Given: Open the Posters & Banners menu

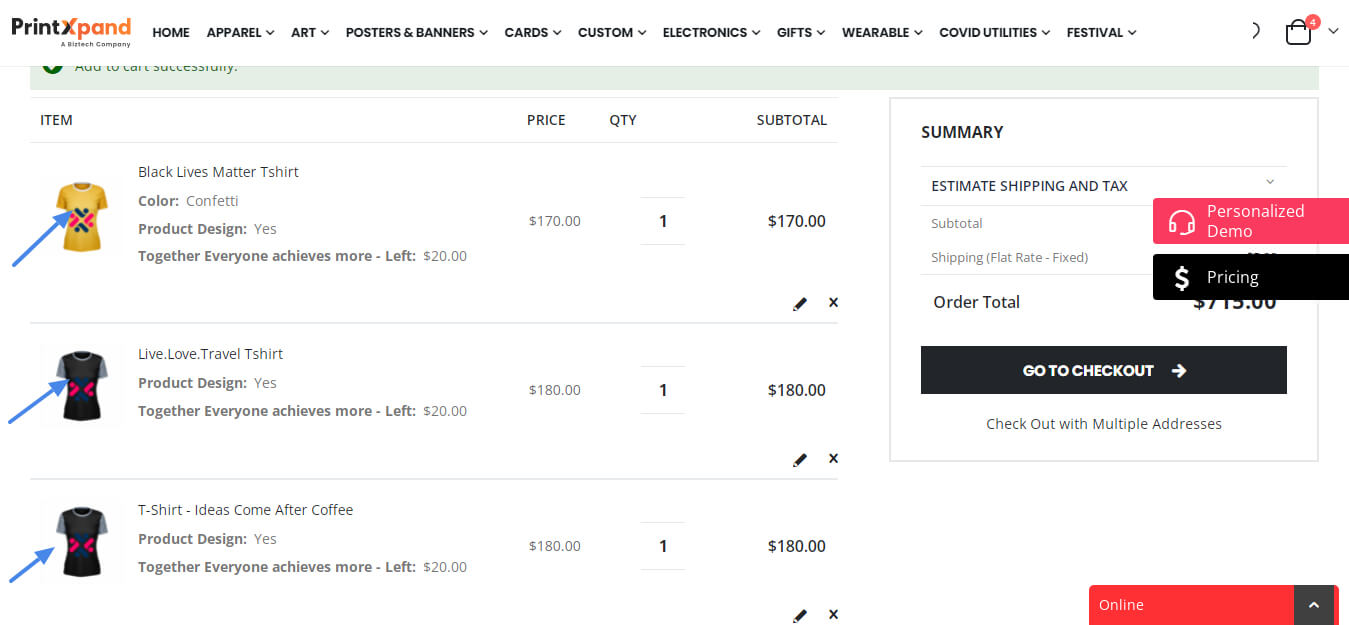Looking at the screenshot, I should pyautogui.click(x=416, y=32).
